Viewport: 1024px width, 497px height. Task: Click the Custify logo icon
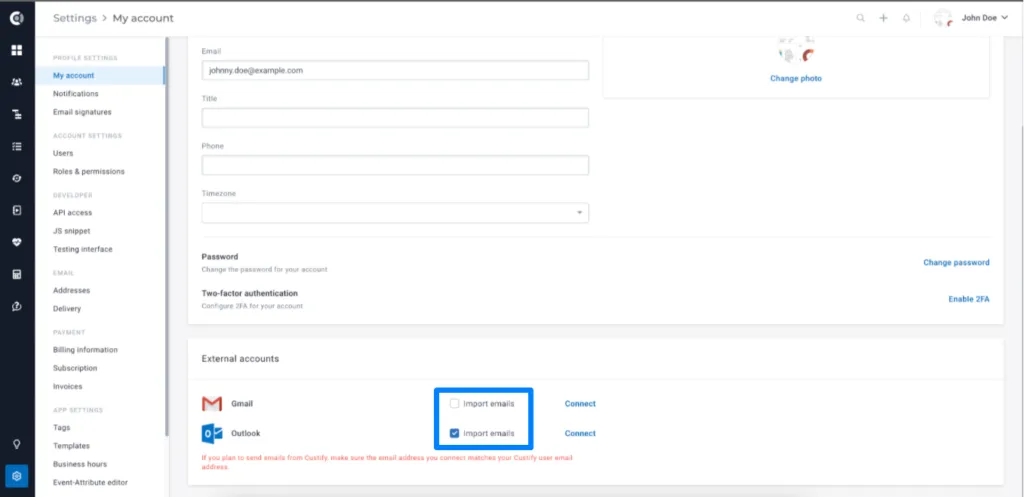(17, 18)
